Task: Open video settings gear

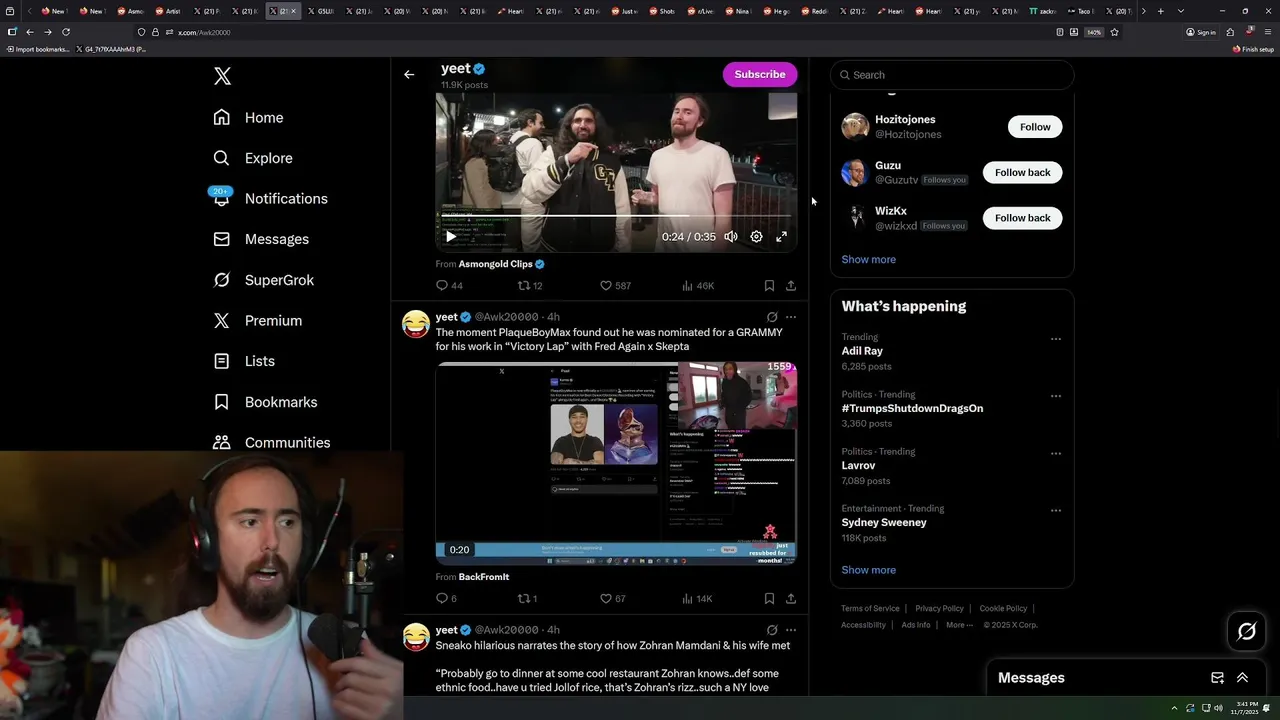Action: click(x=756, y=237)
